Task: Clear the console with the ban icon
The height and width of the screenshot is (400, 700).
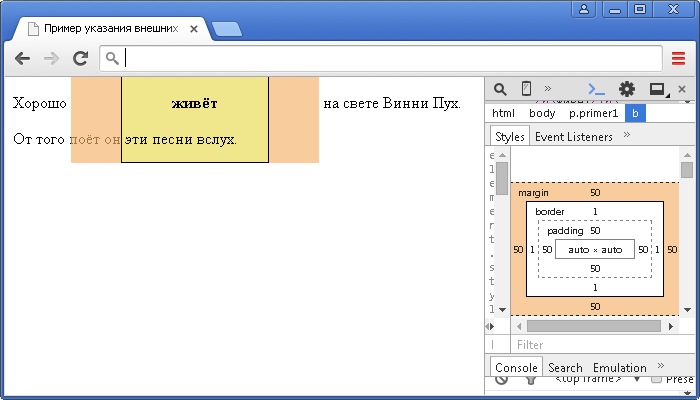Action: pyautogui.click(x=500, y=380)
